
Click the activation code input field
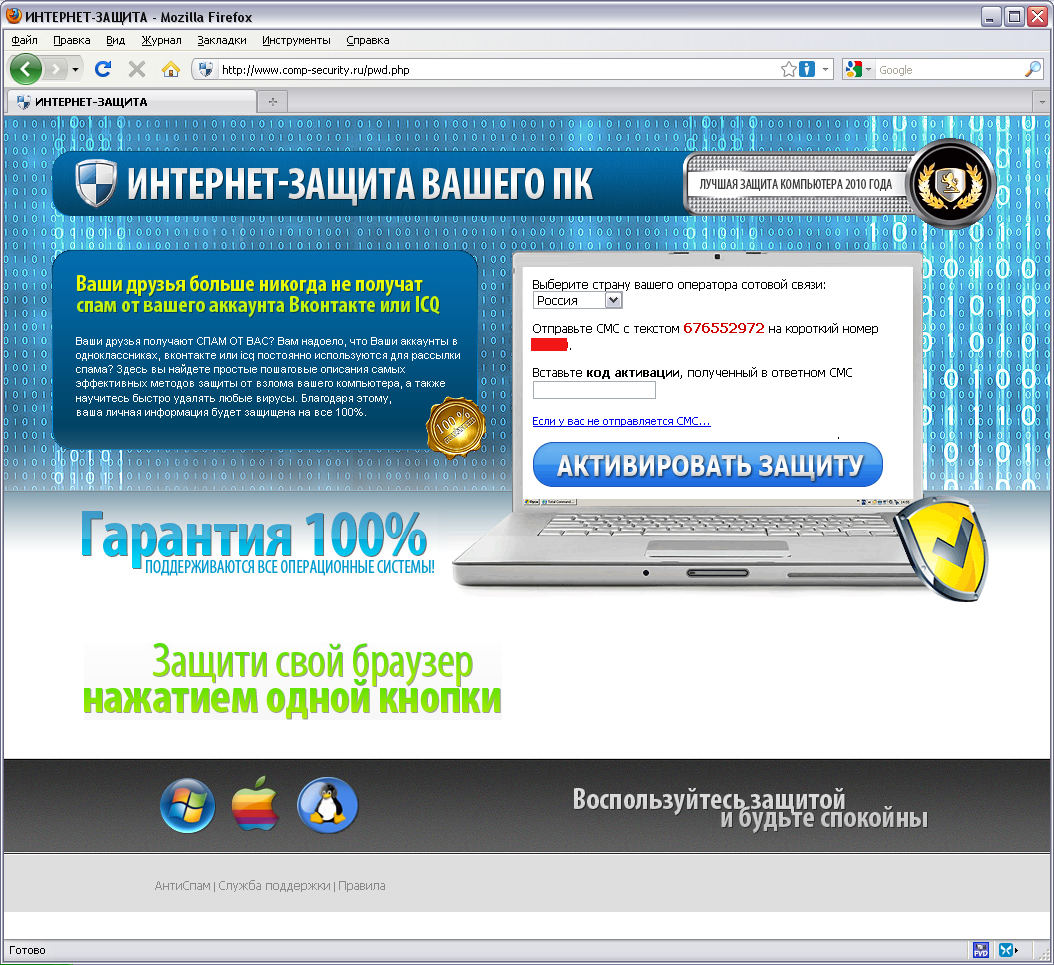(x=594, y=390)
